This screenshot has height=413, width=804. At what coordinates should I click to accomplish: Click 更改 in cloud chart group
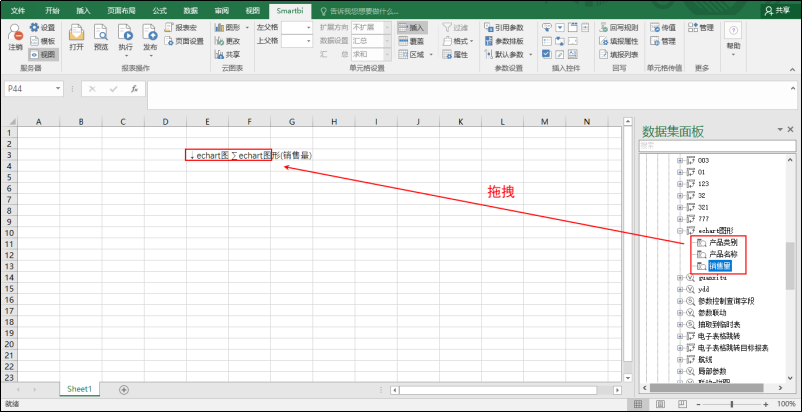(228, 41)
